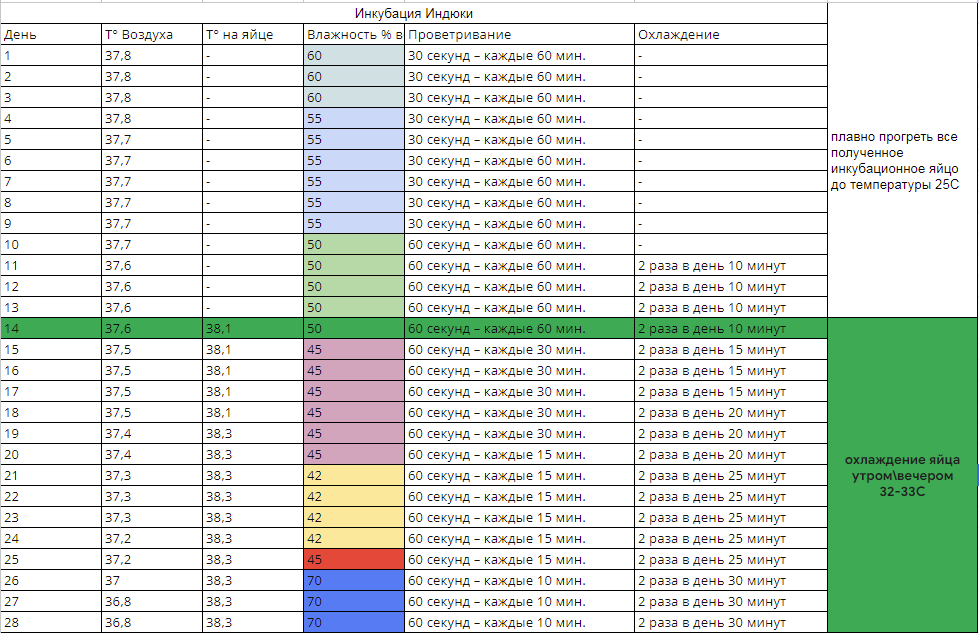Select egg temperature '38,3' in day 25 row

click(253, 559)
